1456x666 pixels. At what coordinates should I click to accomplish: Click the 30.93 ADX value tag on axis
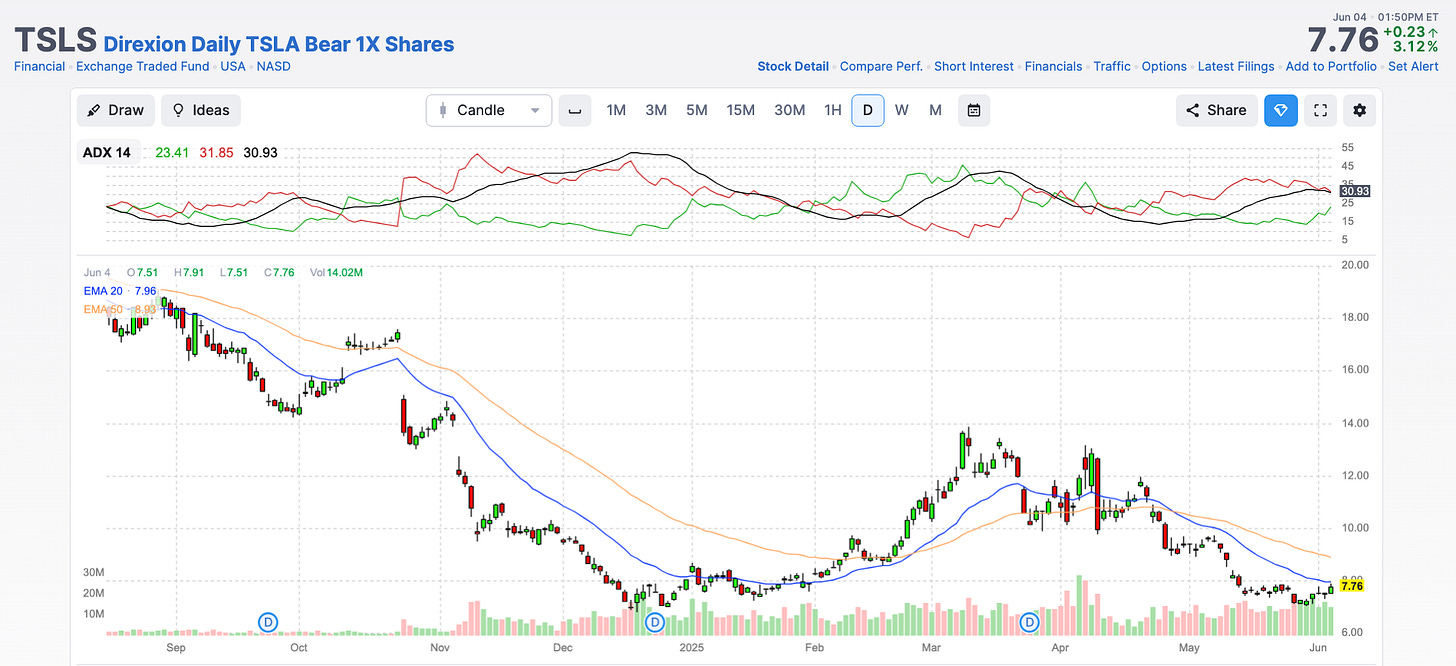tap(1354, 190)
